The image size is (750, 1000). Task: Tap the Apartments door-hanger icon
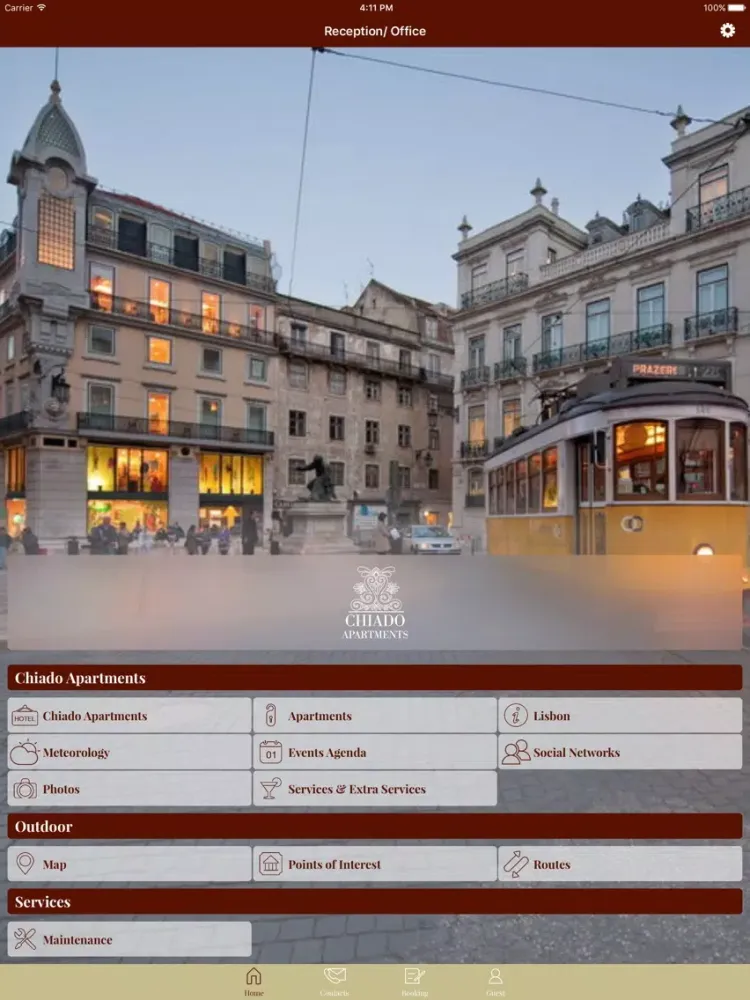click(x=270, y=715)
